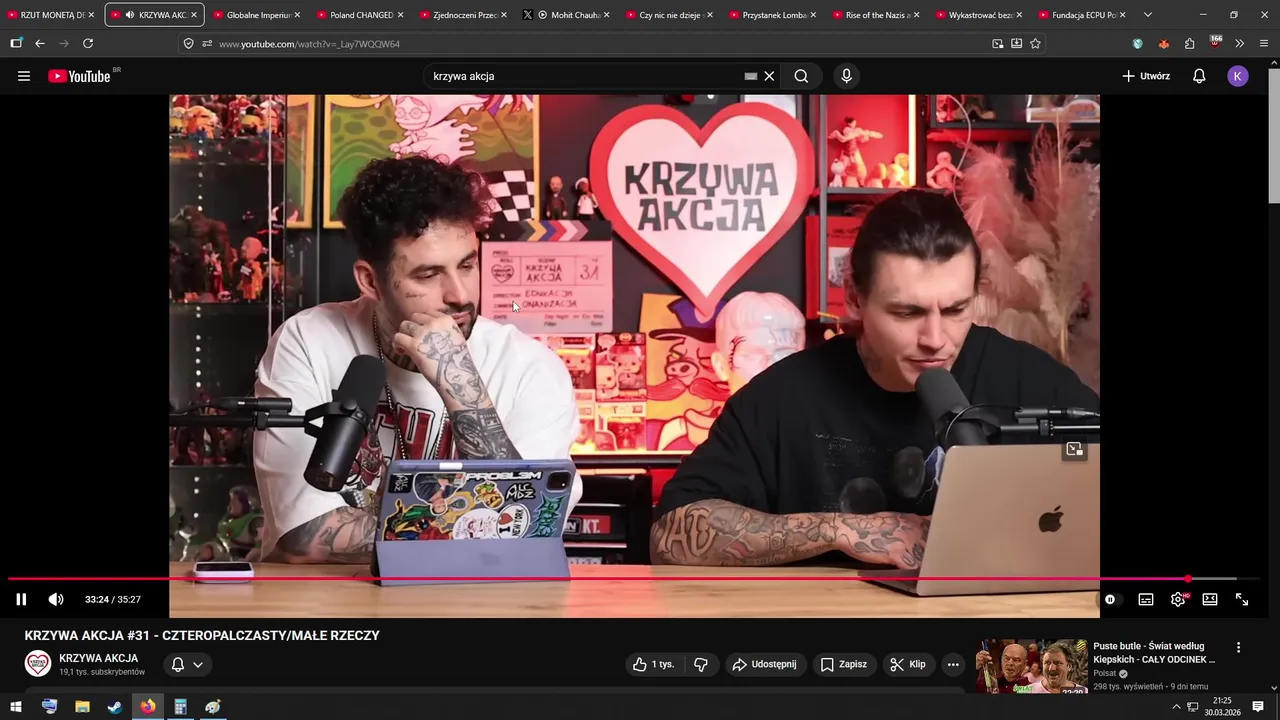This screenshot has width=1280, height=720.
Task: Show overflow toolbar items with double chevron
Action: (1240, 43)
